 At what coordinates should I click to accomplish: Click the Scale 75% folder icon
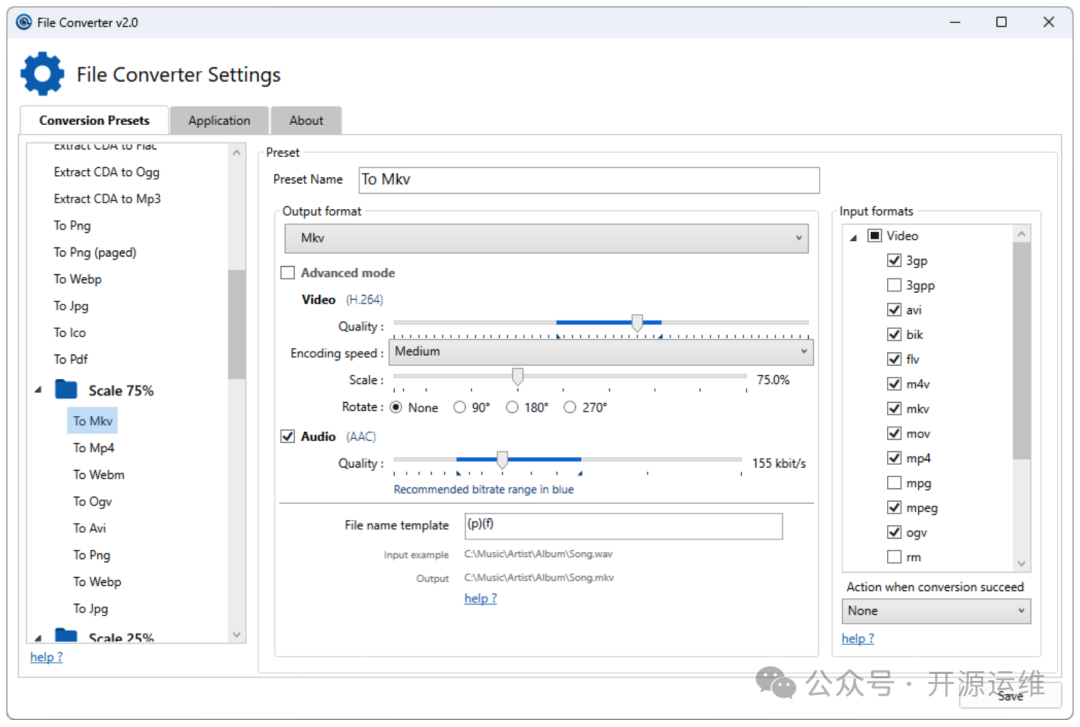[x=66, y=390]
